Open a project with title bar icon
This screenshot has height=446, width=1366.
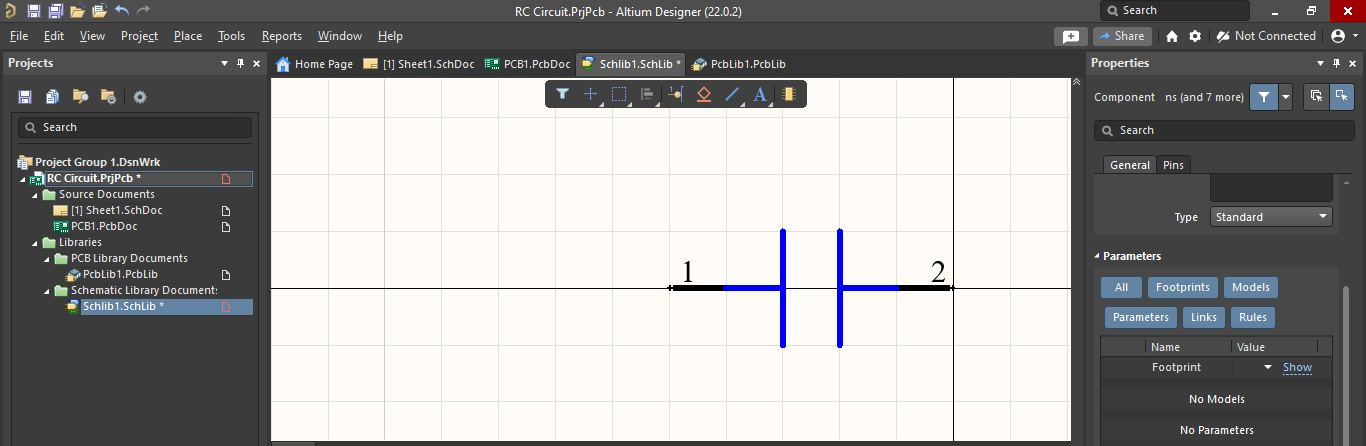[x=99, y=11]
